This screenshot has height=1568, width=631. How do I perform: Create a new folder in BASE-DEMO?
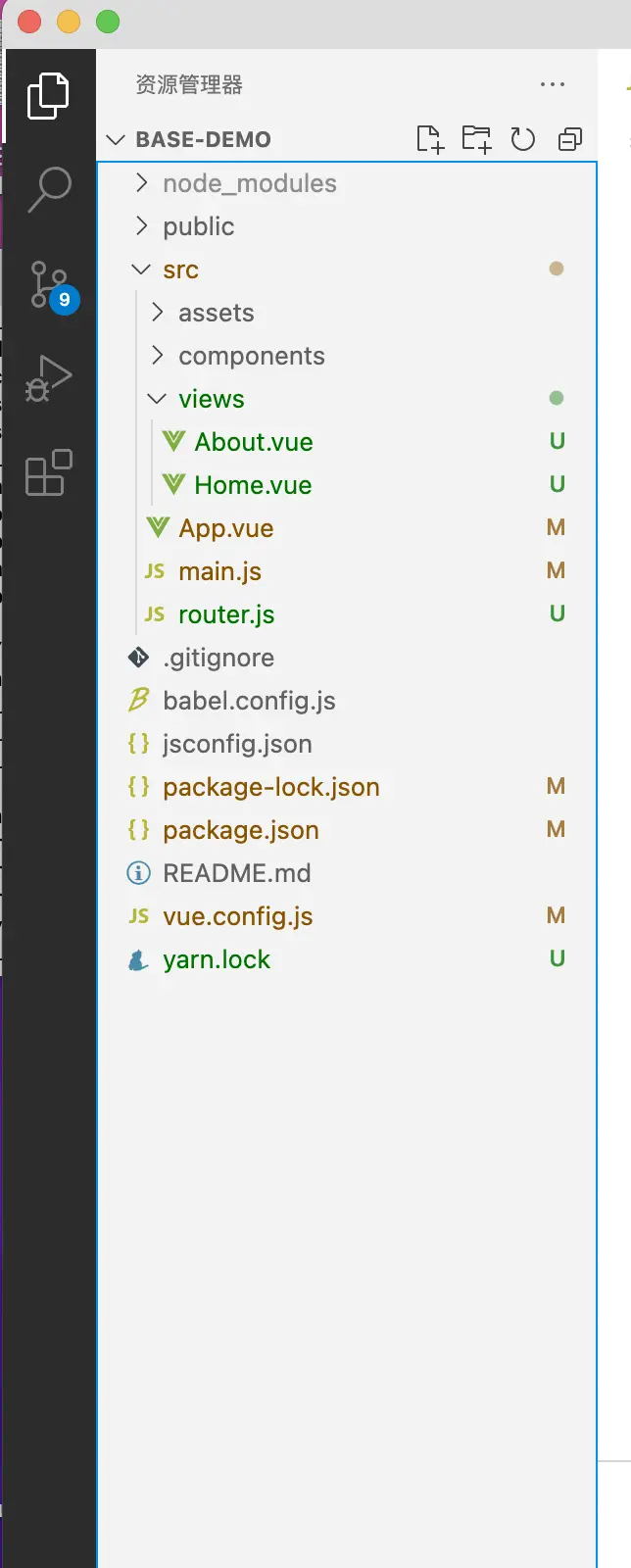click(x=477, y=139)
